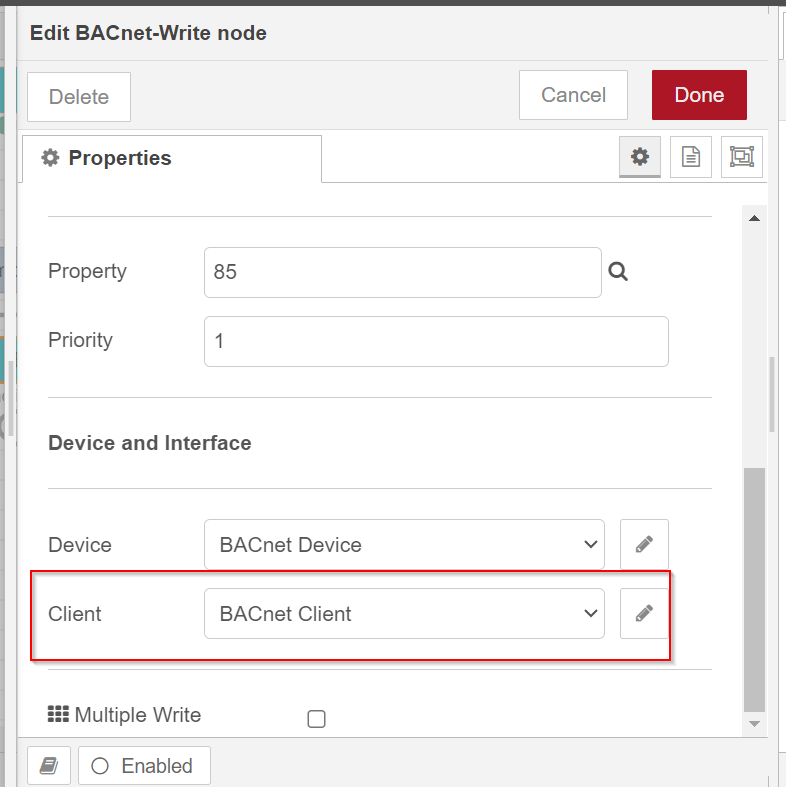Open help book icon at bottom
The width and height of the screenshot is (786, 787).
click(49, 765)
